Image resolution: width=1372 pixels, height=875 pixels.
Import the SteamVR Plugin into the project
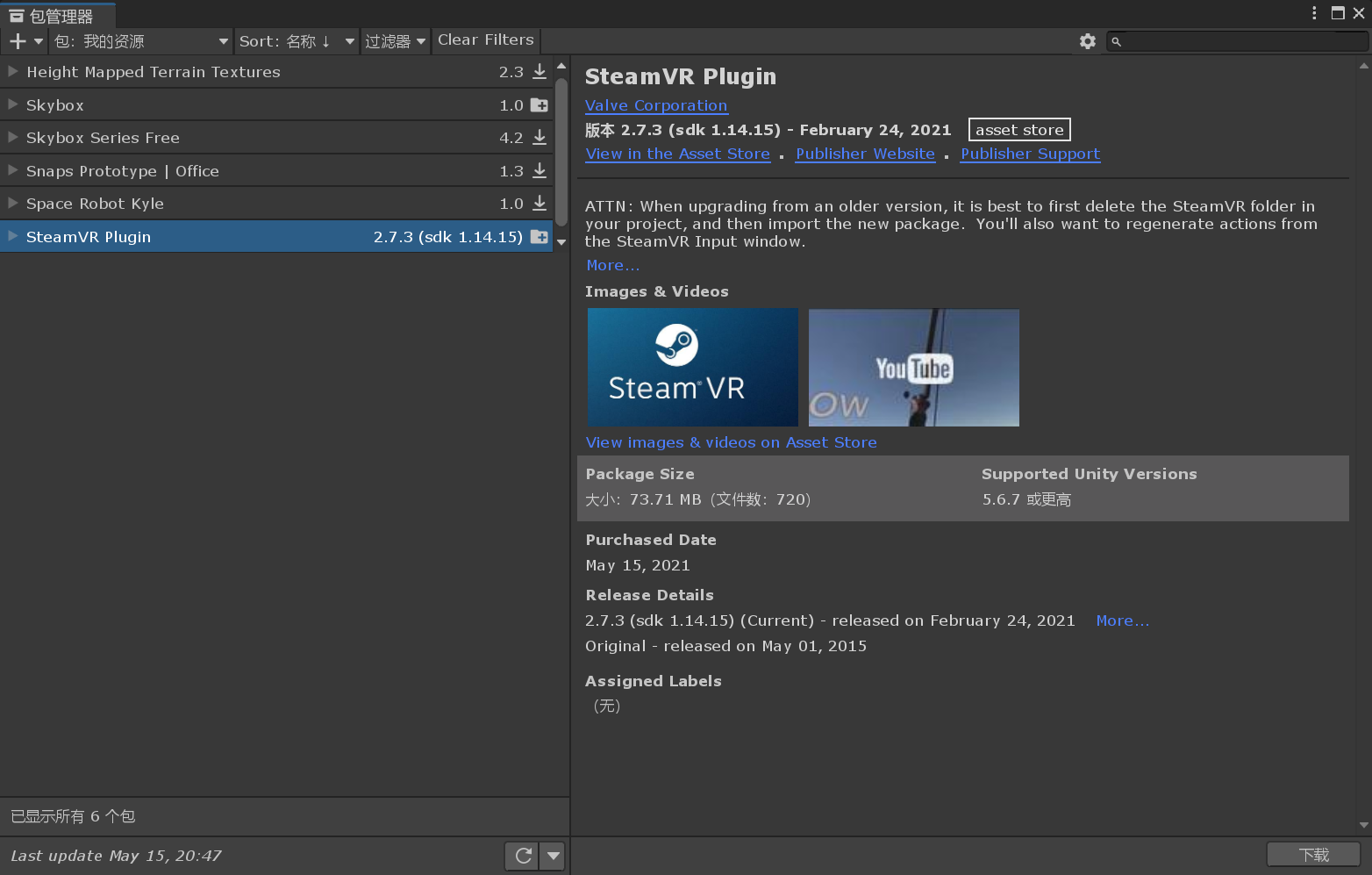pos(540,237)
